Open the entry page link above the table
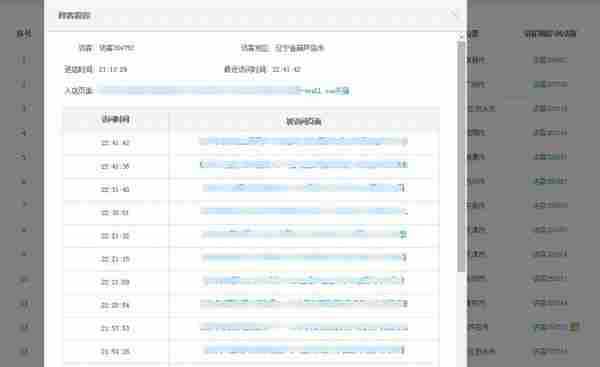Viewport: 600px width, 367px height. pos(223,91)
